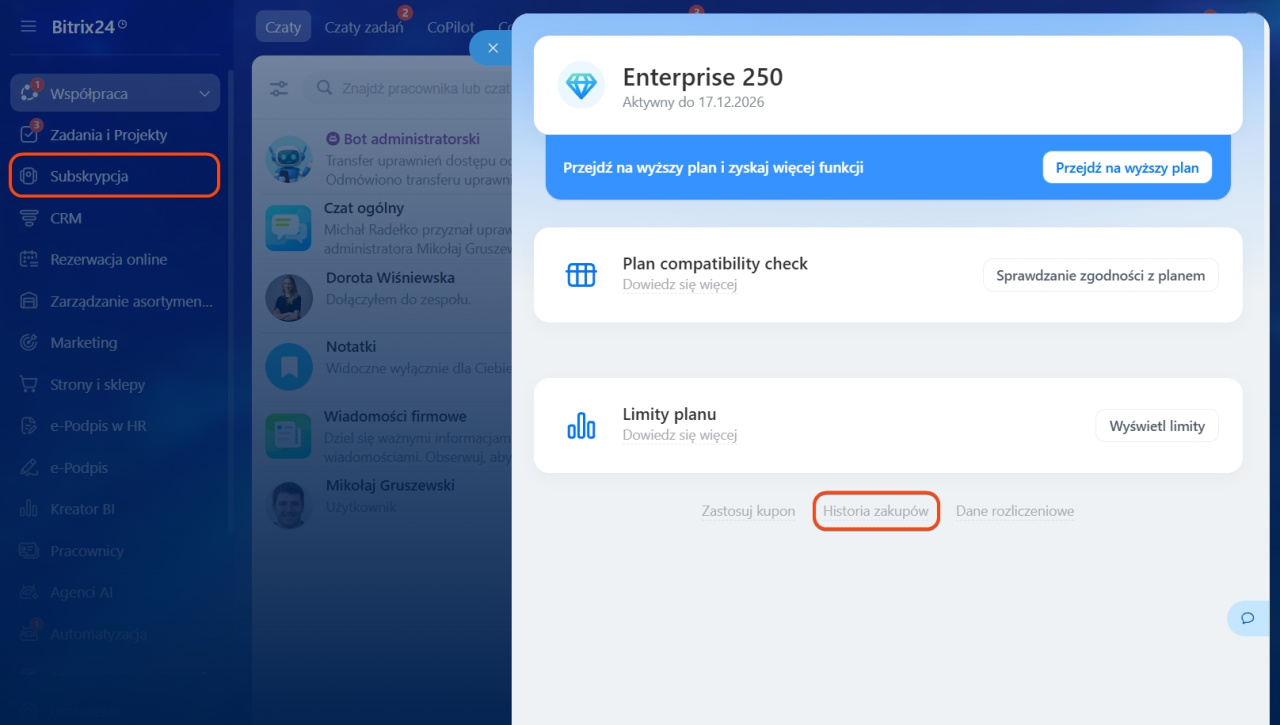Open Strony i sklepy section
Screen dimensions: 1280x725
[98, 384]
